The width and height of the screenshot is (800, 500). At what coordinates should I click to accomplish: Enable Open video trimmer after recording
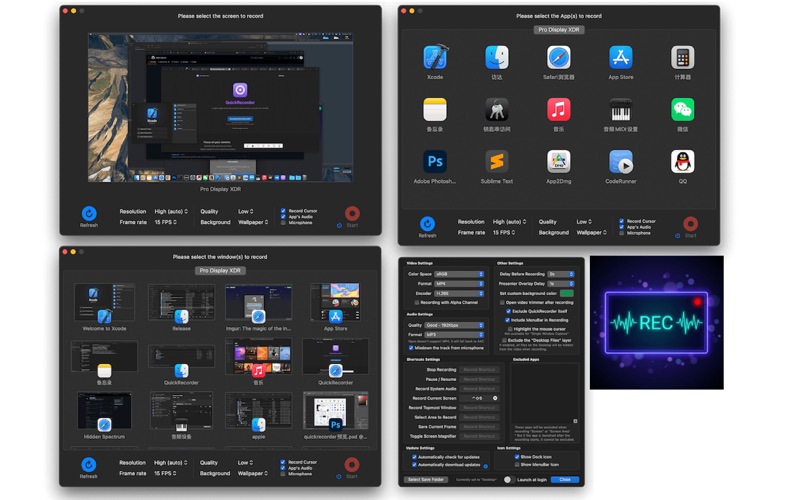click(x=502, y=303)
